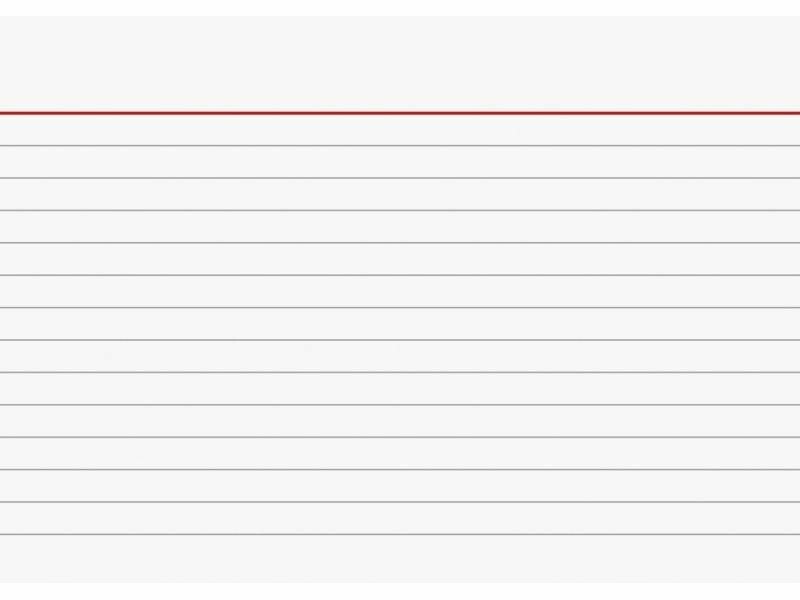Click the blank header area above red line
The width and height of the screenshot is (800, 600).
click(400, 62)
